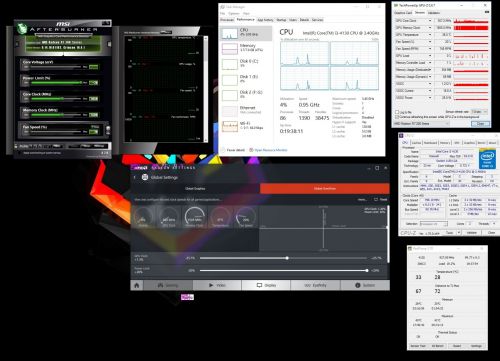Open Eyefinity section in Radeon Settings
This screenshot has height=361, width=500.
point(315,285)
